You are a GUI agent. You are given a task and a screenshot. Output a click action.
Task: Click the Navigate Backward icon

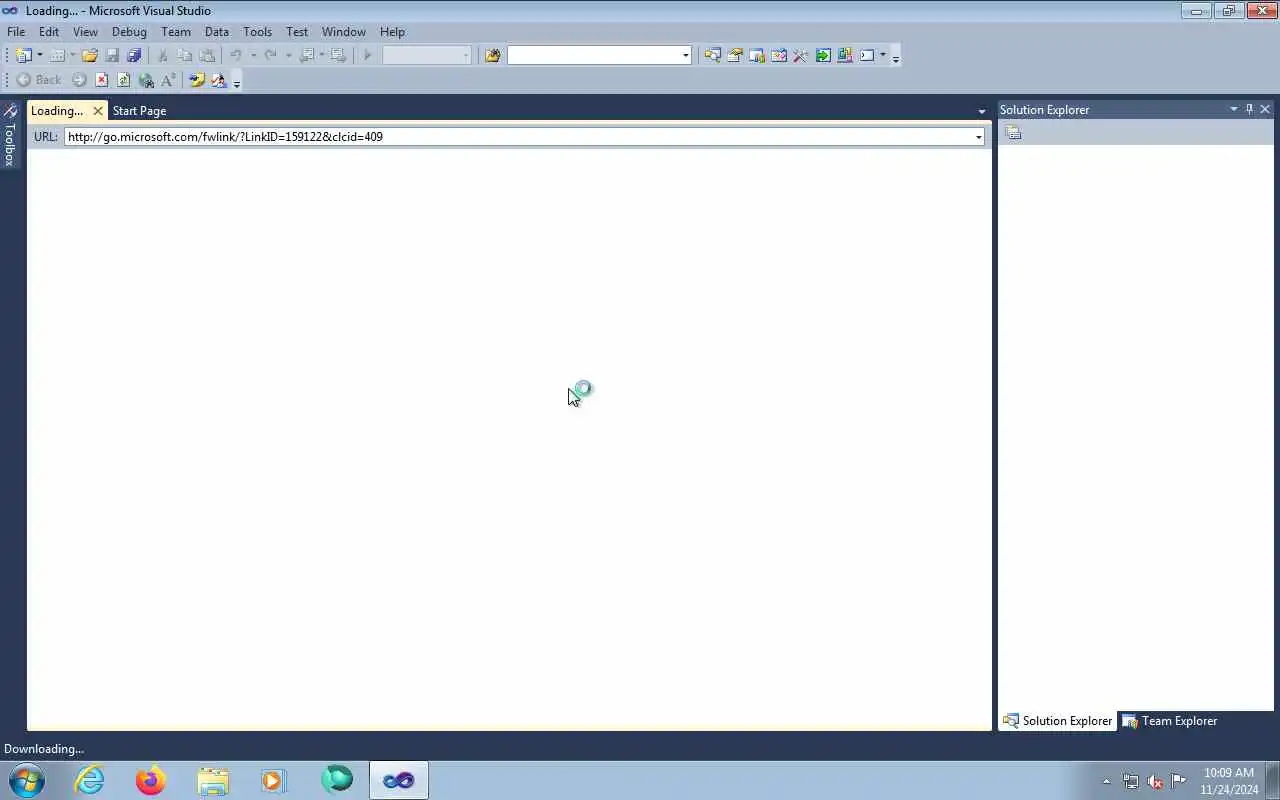pos(306,56)
